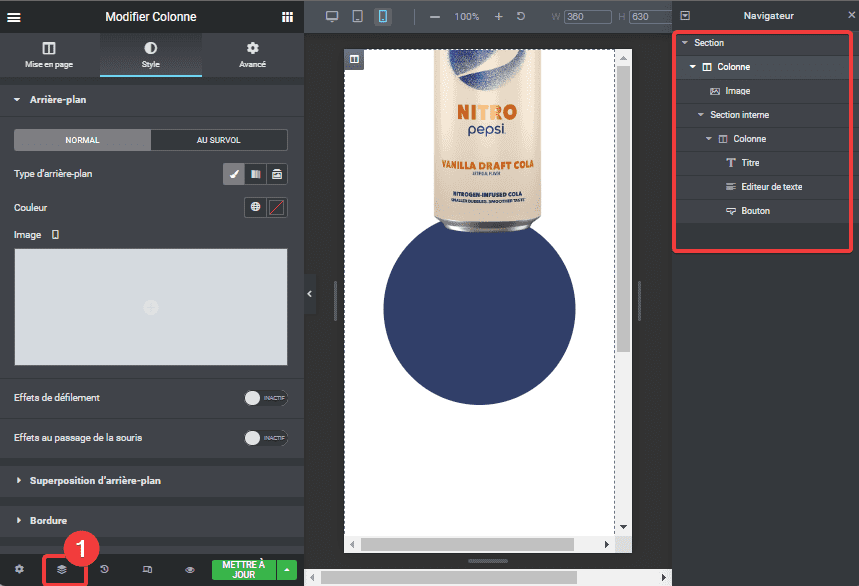Click the Titre widget icon in Navigateur
The height and width of the screenshot is (586, 859).
point(731,163)
